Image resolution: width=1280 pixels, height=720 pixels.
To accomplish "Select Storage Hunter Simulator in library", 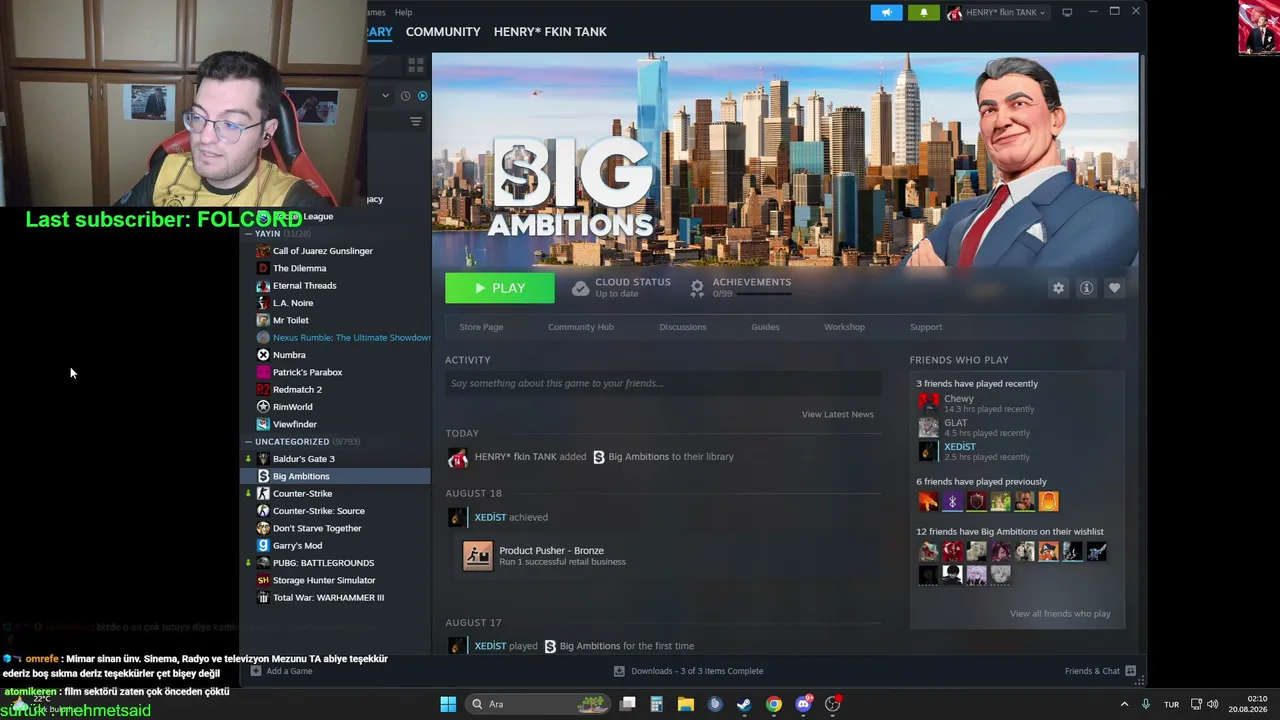I will coord(324,580).
